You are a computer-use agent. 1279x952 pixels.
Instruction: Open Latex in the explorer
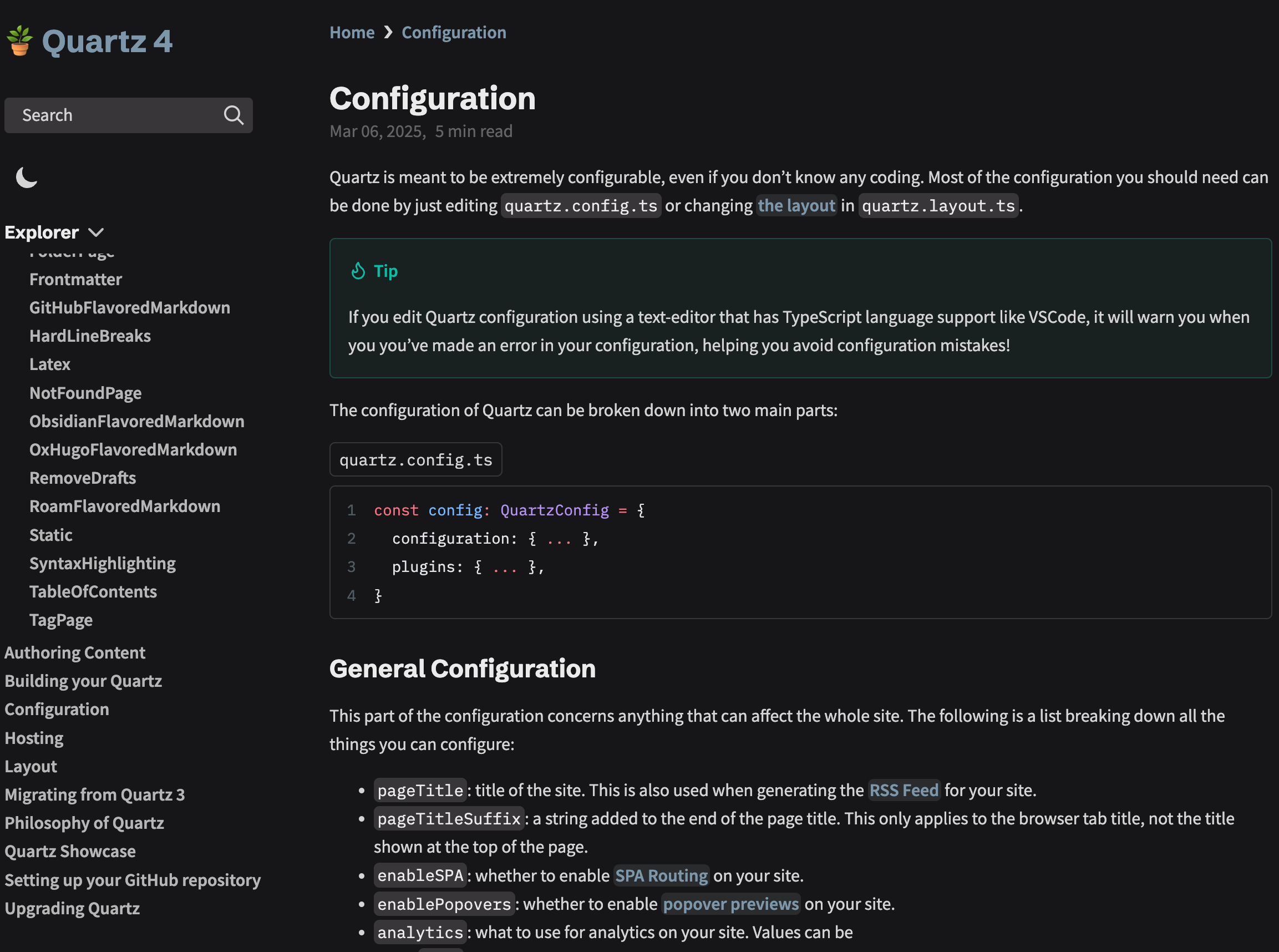[49, 364]
